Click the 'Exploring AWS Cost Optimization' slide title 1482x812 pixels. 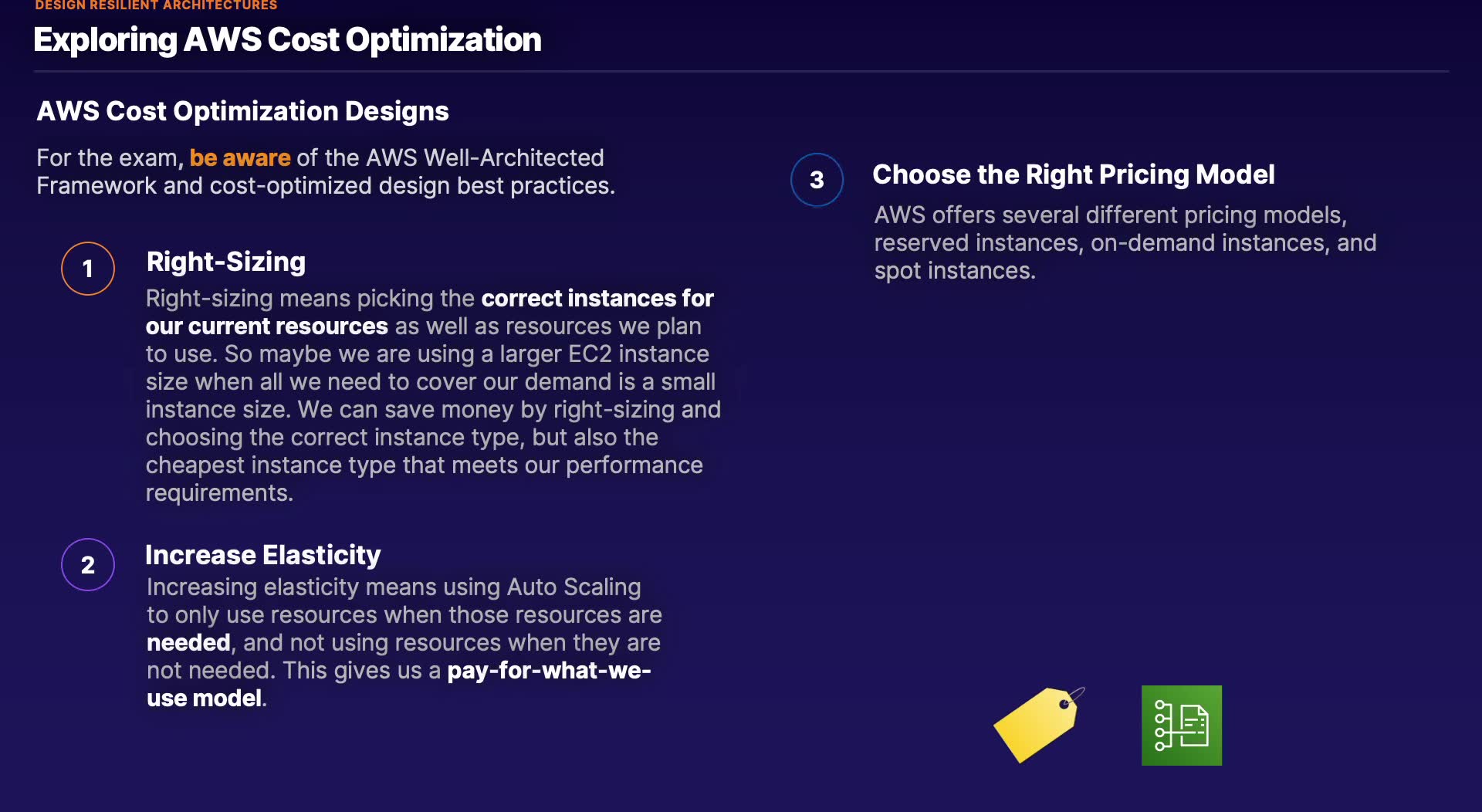pos(287,40)
